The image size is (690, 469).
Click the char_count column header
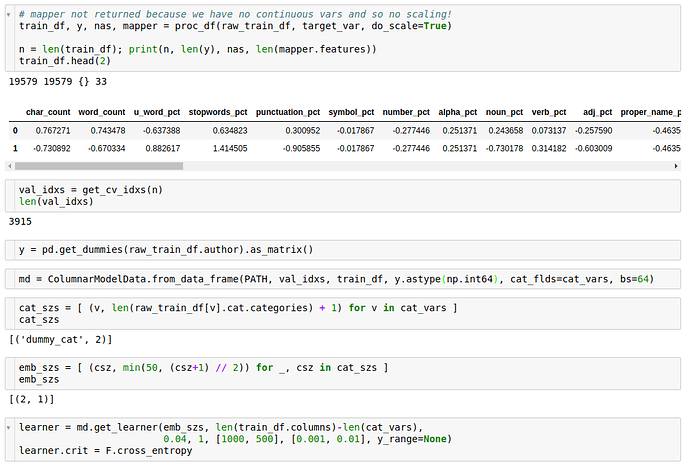point(46,112)
